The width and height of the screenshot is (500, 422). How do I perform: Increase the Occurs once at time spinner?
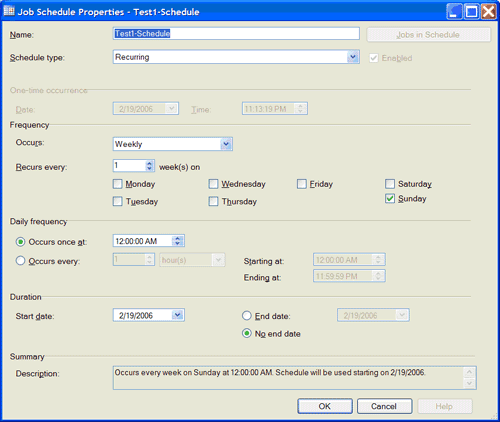(x=178, y=238)
